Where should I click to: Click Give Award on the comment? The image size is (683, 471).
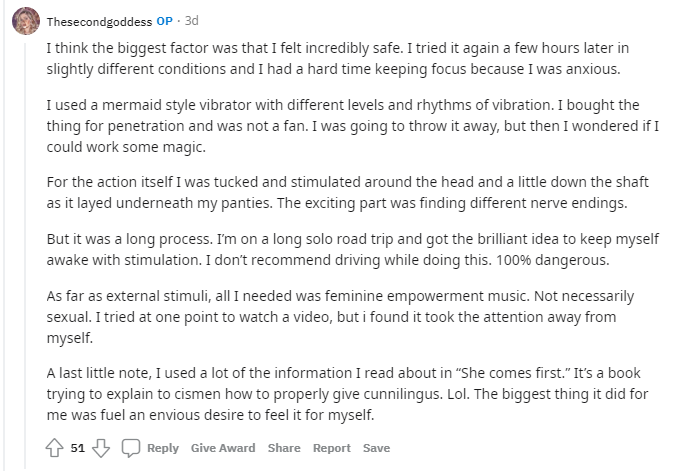click(223, 448)
